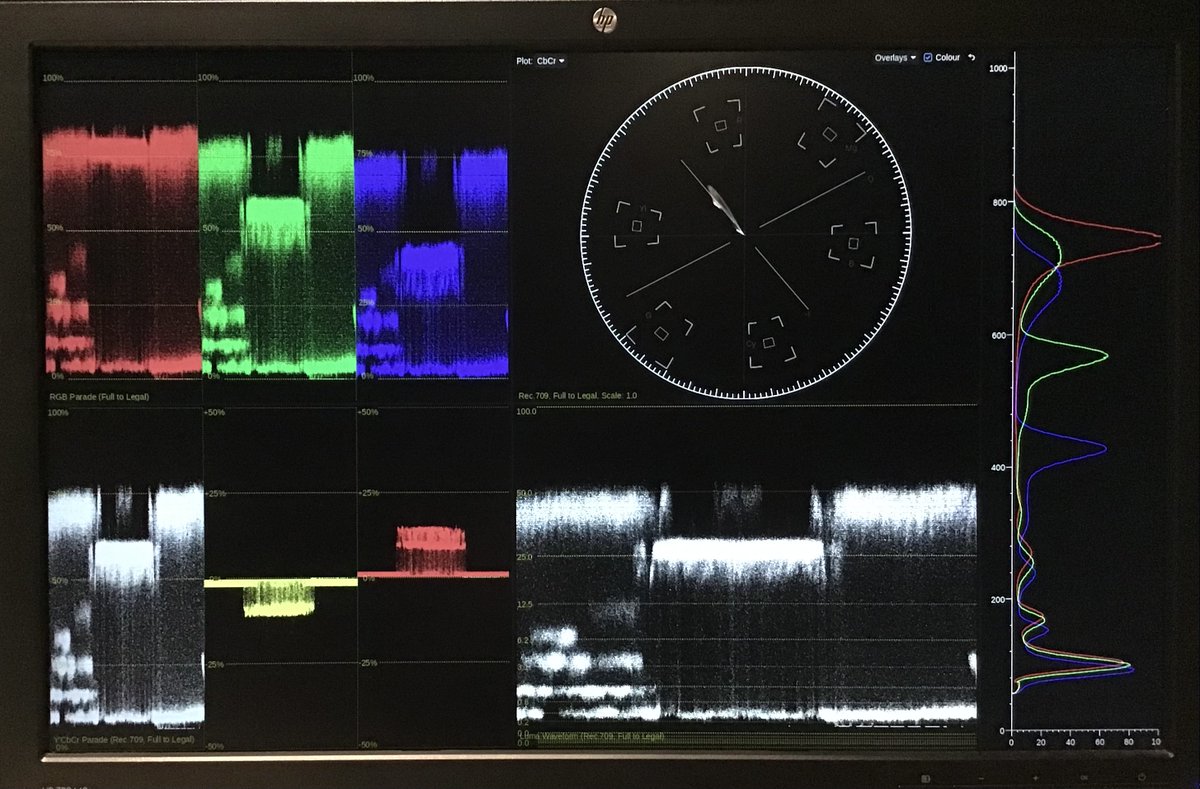Image resolution: width=1200 pixels, height=789 pixels.
Task: Click the red channel in the RGB parade
Action: 122,250
